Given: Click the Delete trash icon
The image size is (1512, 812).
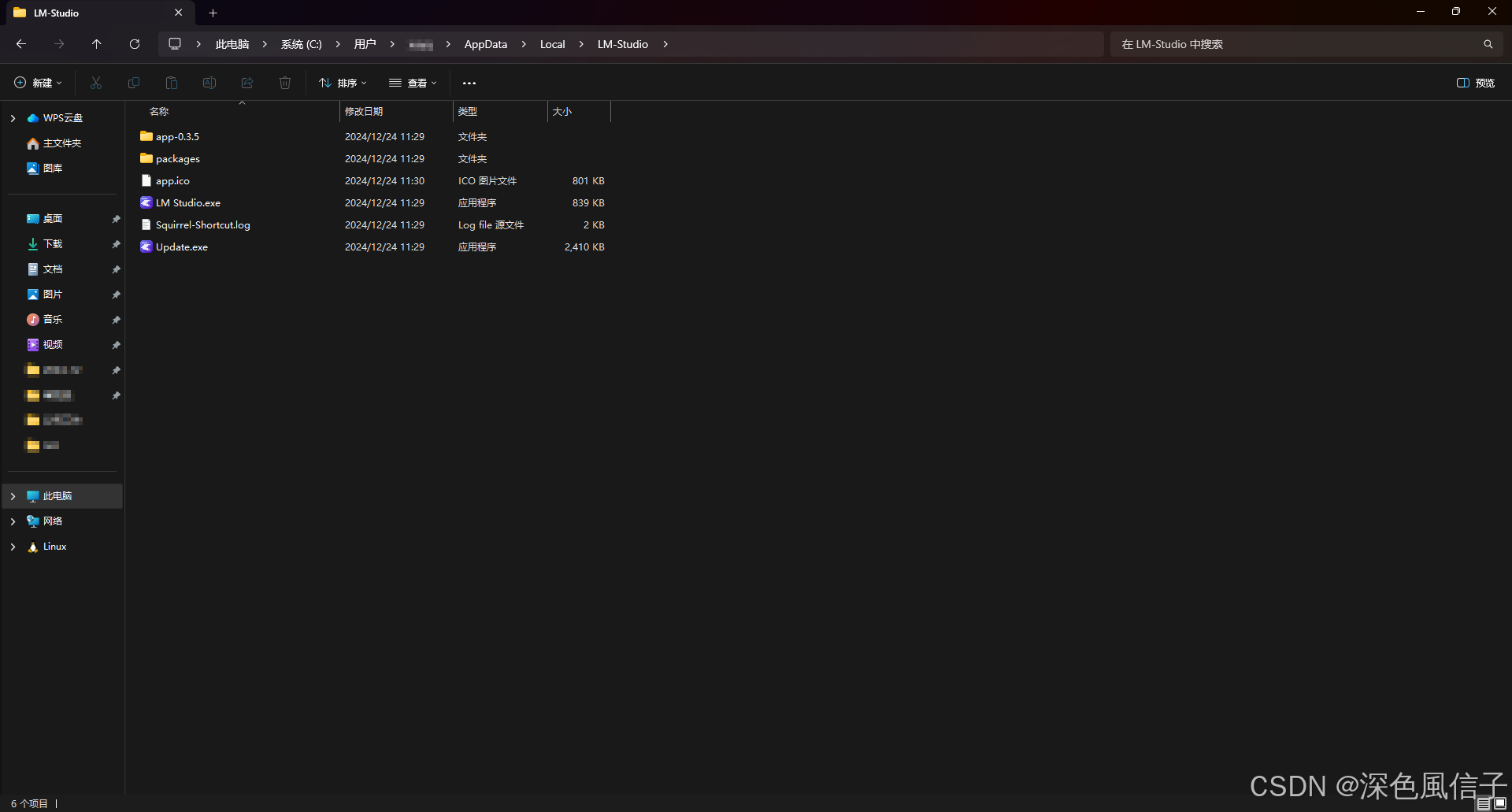Looking at the screenshot, I should pos(285,83).
